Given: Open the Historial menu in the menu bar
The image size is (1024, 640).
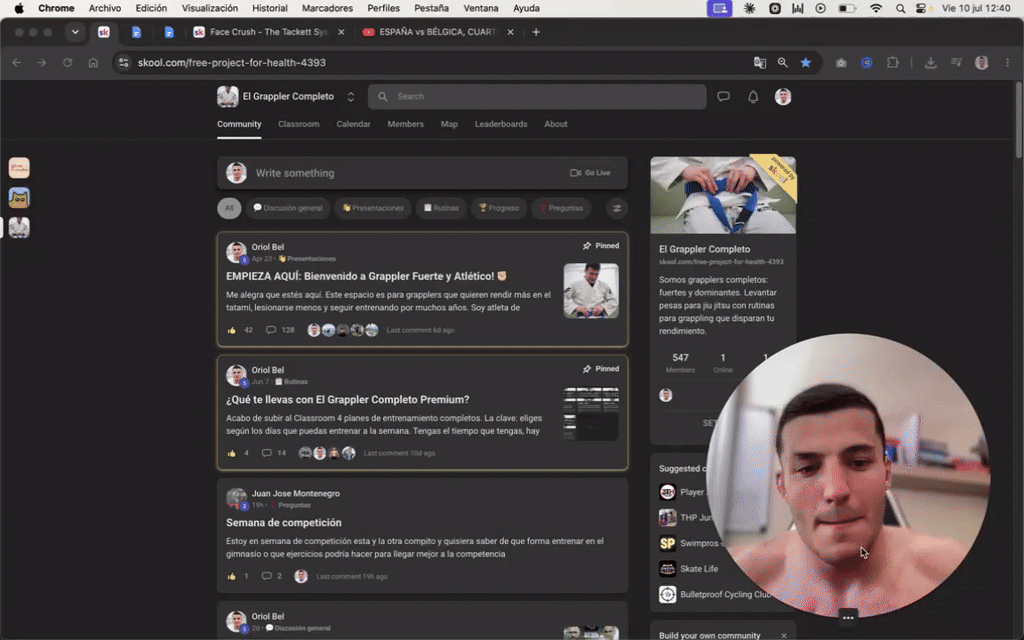Looking at the screenshot, I should pos(270,8).
